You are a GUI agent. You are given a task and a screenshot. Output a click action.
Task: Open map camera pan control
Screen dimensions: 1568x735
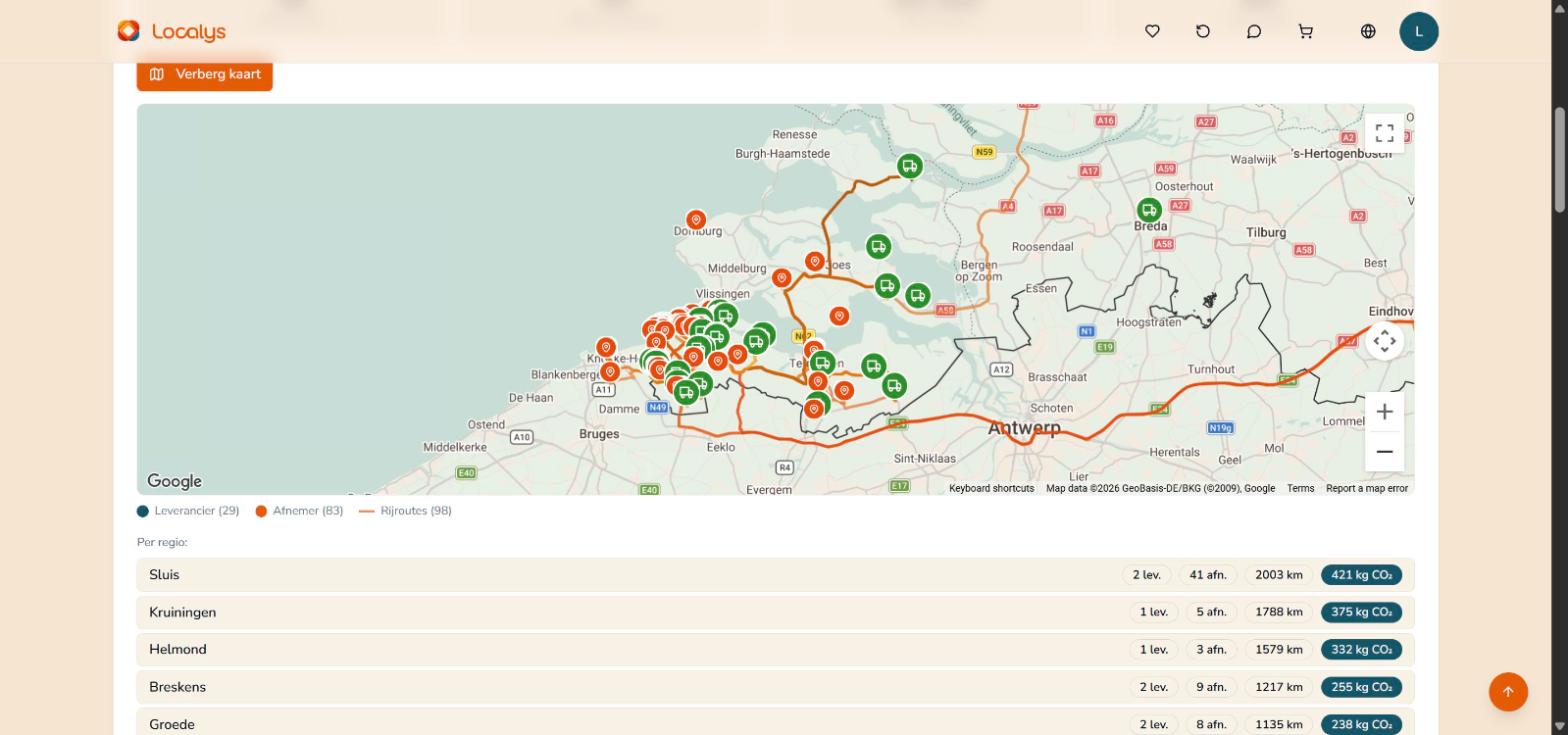(1385, 341)
